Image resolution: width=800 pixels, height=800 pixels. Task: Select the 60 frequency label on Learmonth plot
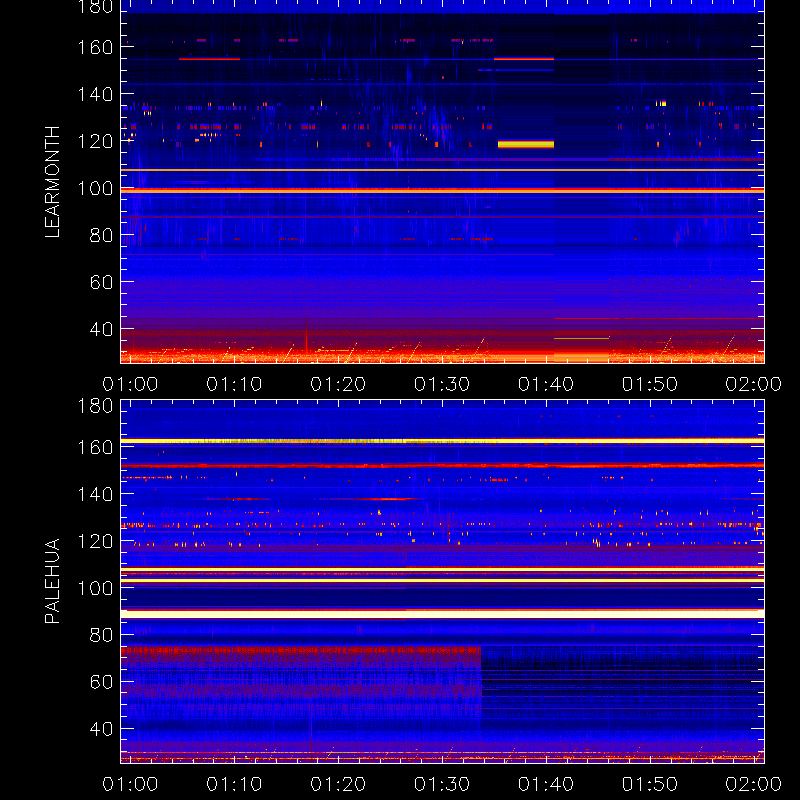101,282
